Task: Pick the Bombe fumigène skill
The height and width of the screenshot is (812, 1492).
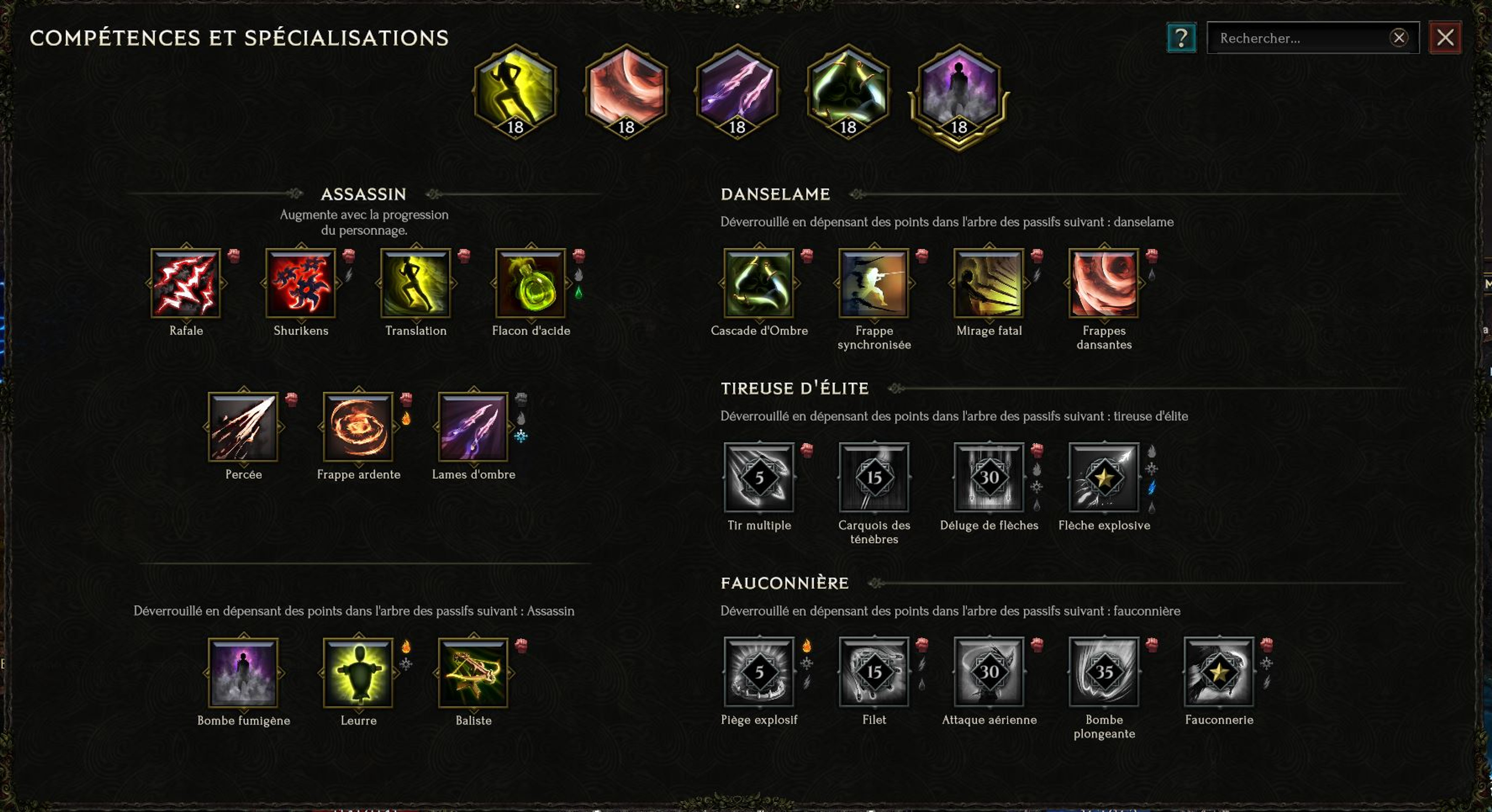Action: pyautogui.click(x=243, y=673)
